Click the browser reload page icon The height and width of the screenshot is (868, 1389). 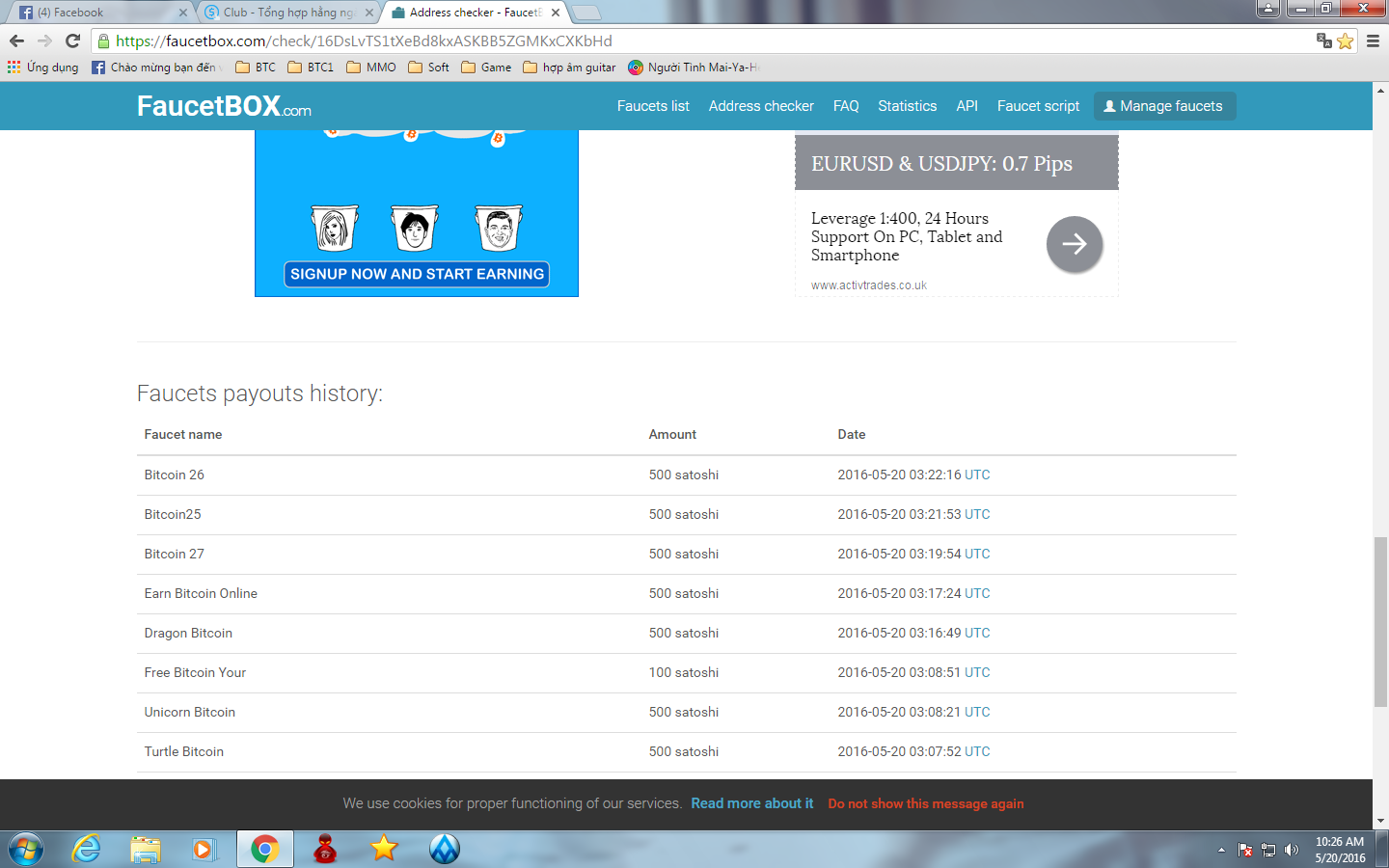(x=72, y=41)
